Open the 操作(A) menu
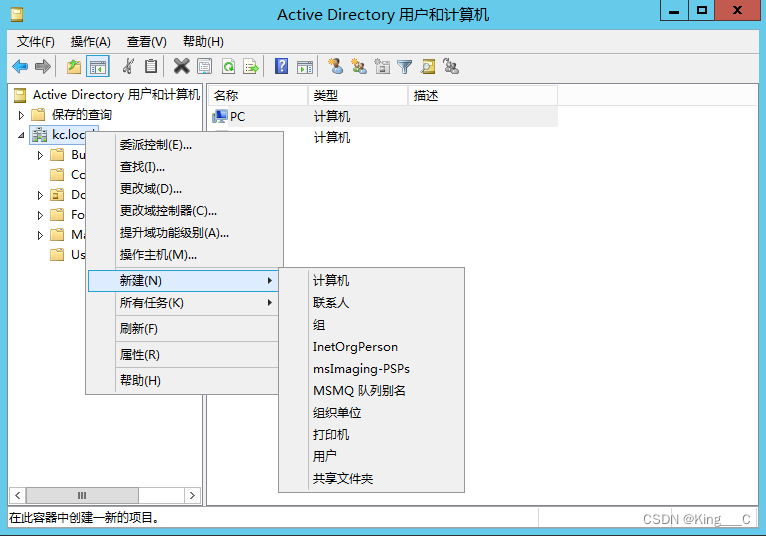This screenshot has height=536, width=766. tap(90, 42)
